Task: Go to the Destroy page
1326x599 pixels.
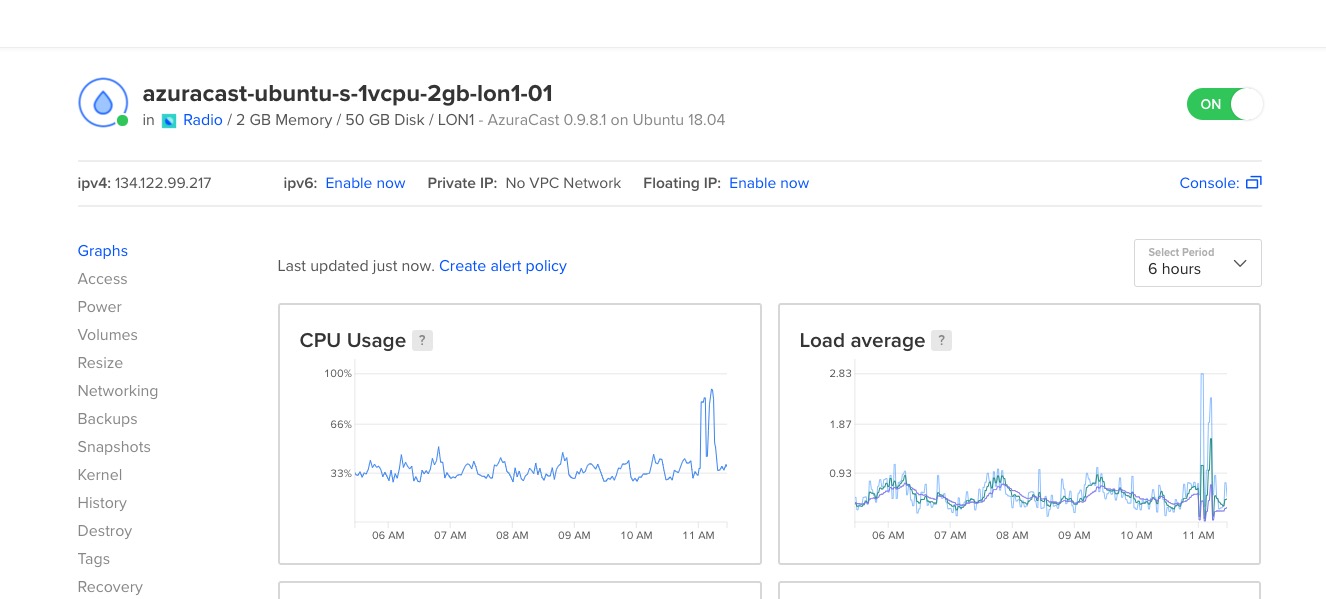Action: pos(104,531)
